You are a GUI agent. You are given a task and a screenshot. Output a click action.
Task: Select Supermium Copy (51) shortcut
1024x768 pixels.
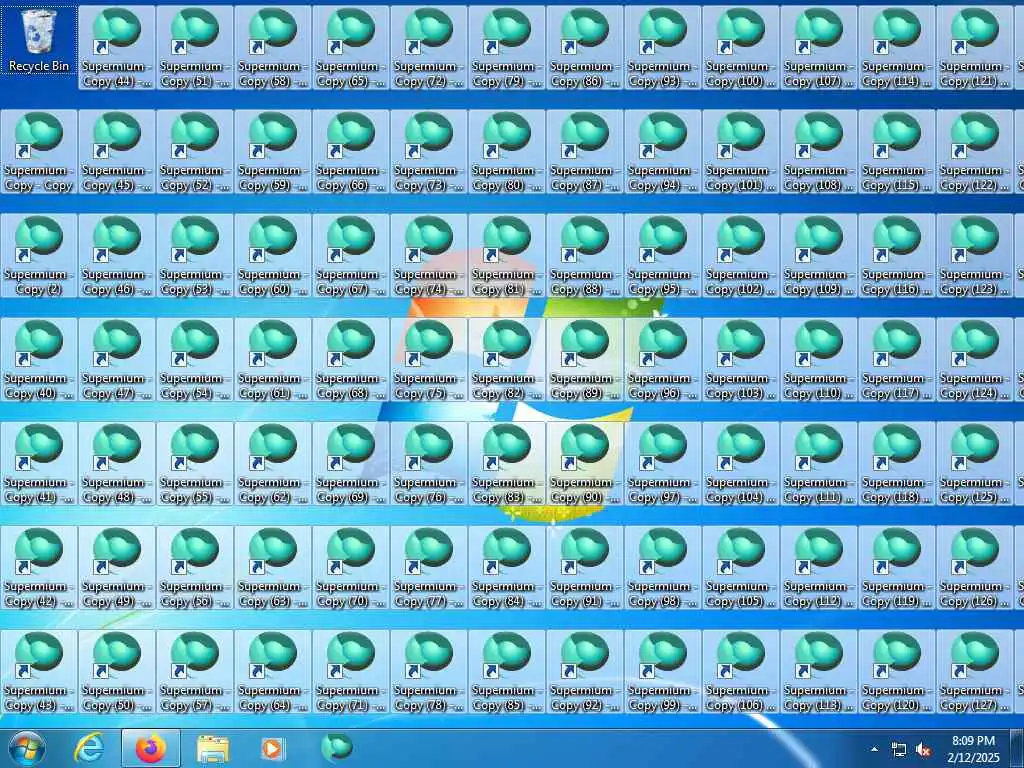point(195,48)
